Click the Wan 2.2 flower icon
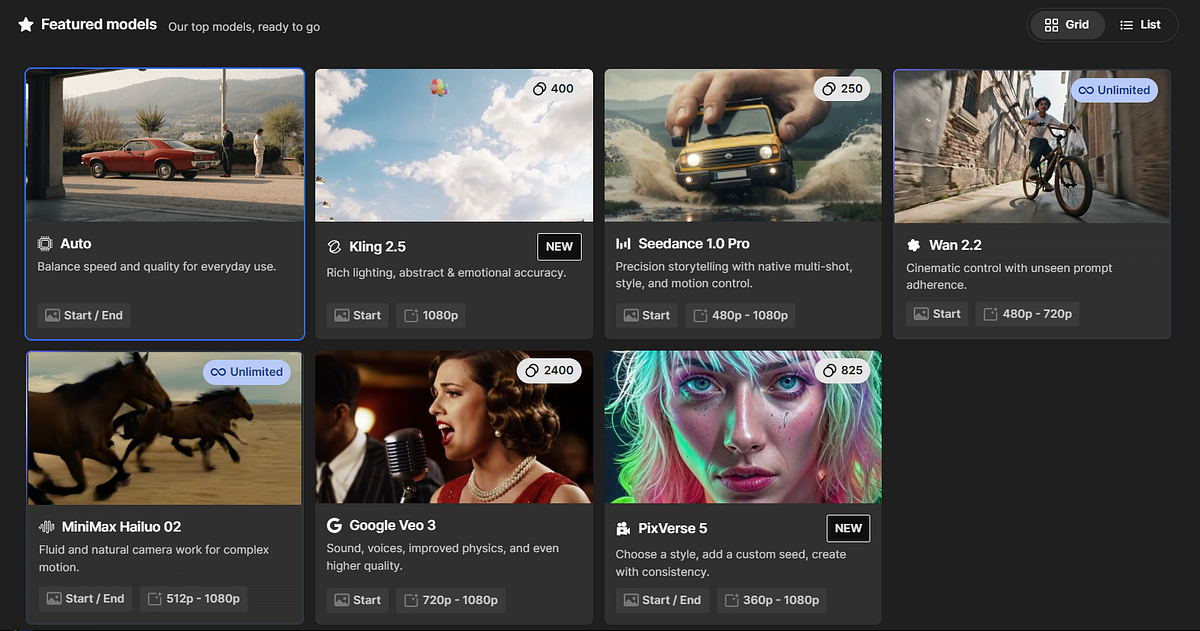 tap(913, 245)
